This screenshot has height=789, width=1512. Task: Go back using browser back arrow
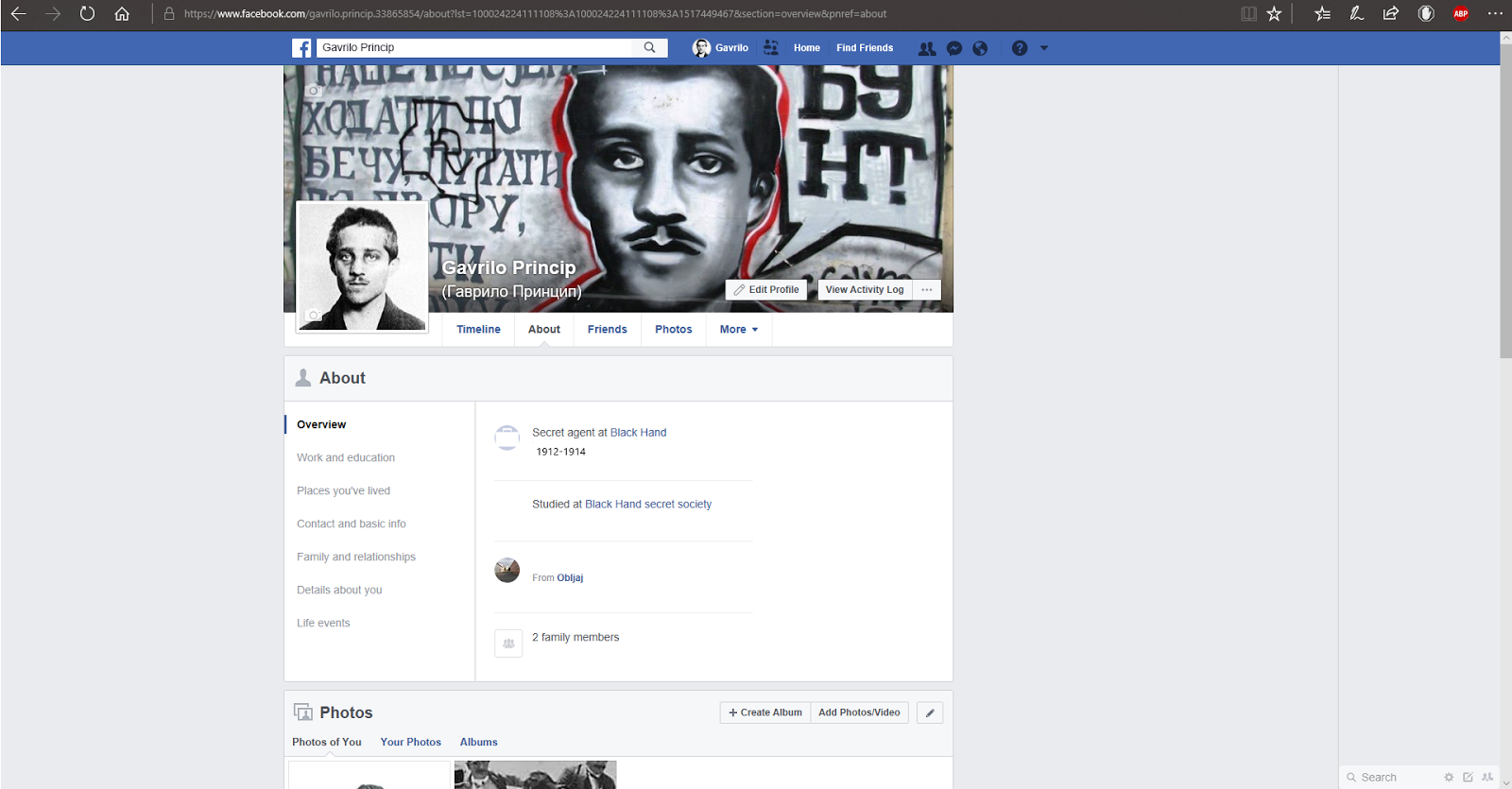18,14
